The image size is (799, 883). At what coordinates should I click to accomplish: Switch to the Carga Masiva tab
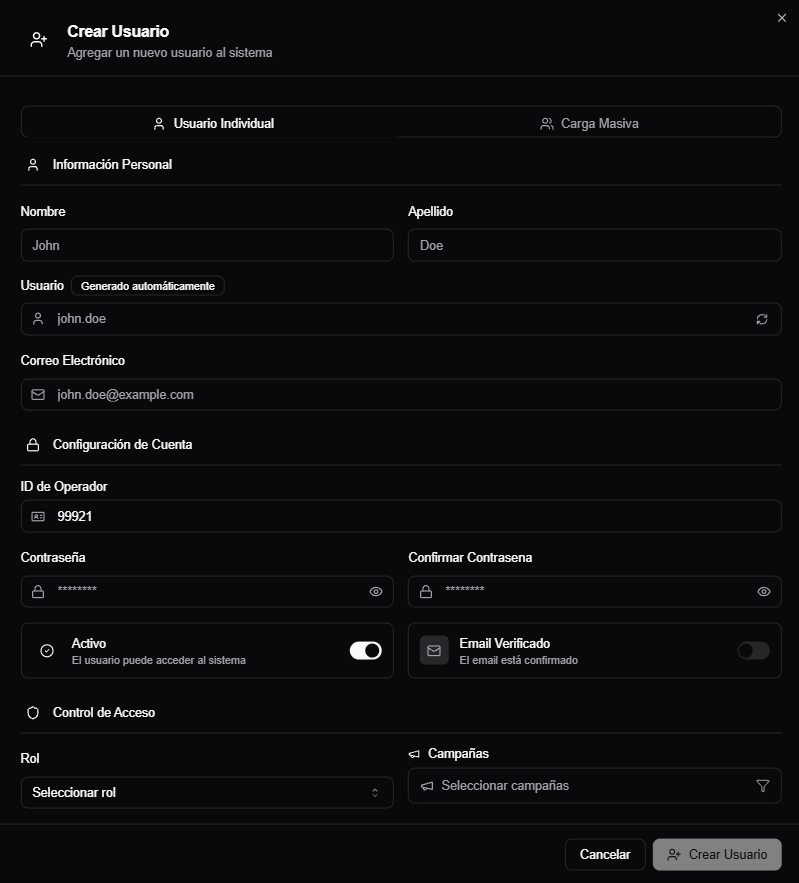(x=589, y=123)
